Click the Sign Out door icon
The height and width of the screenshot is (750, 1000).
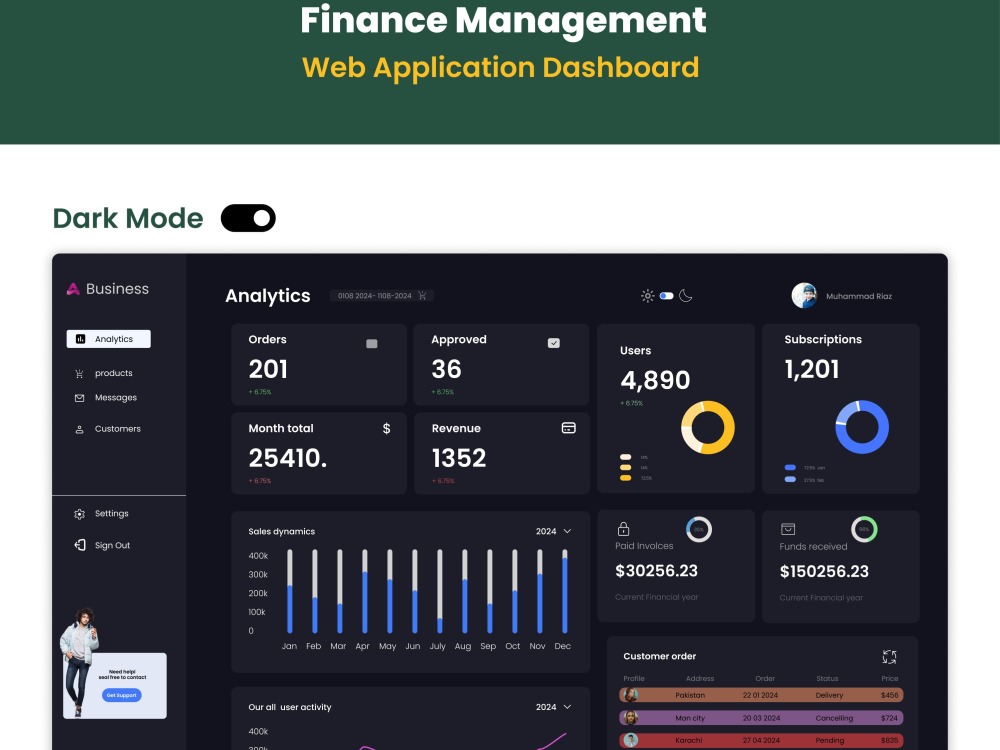click(80, 545)
